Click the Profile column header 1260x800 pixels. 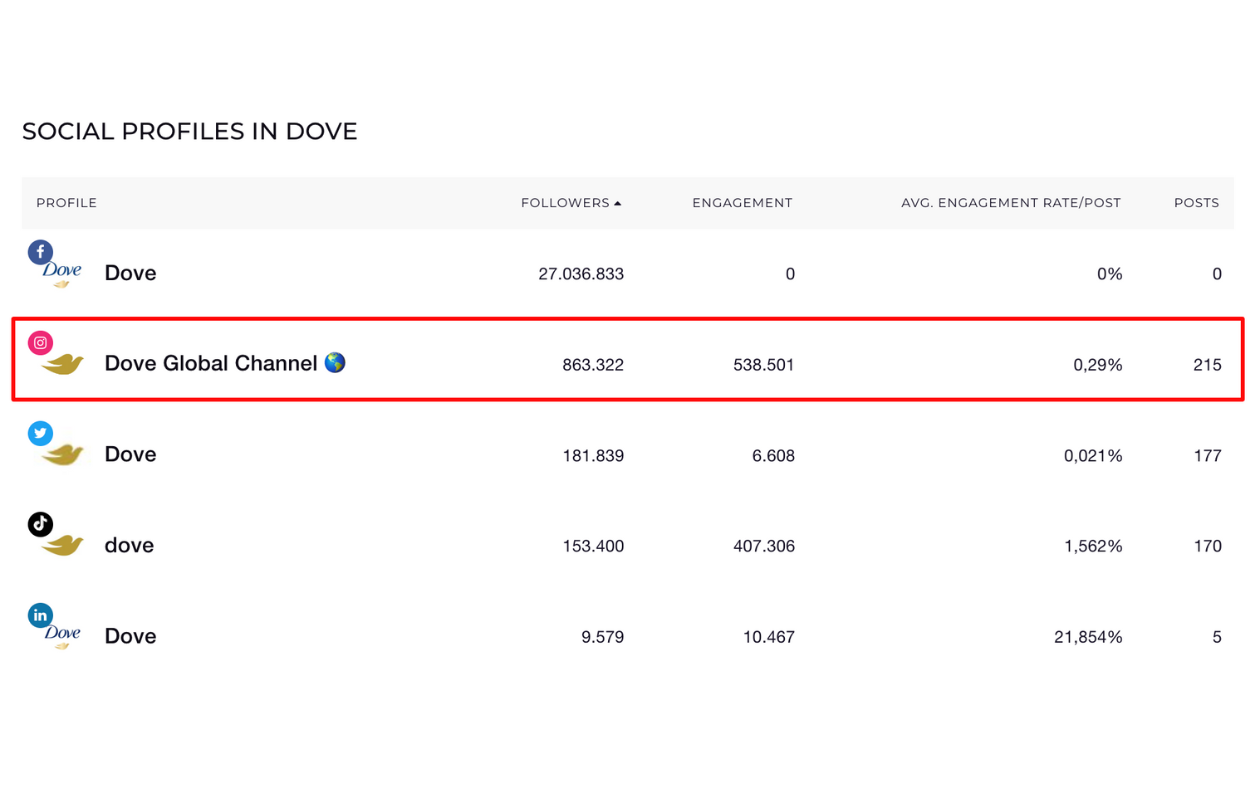67,203
